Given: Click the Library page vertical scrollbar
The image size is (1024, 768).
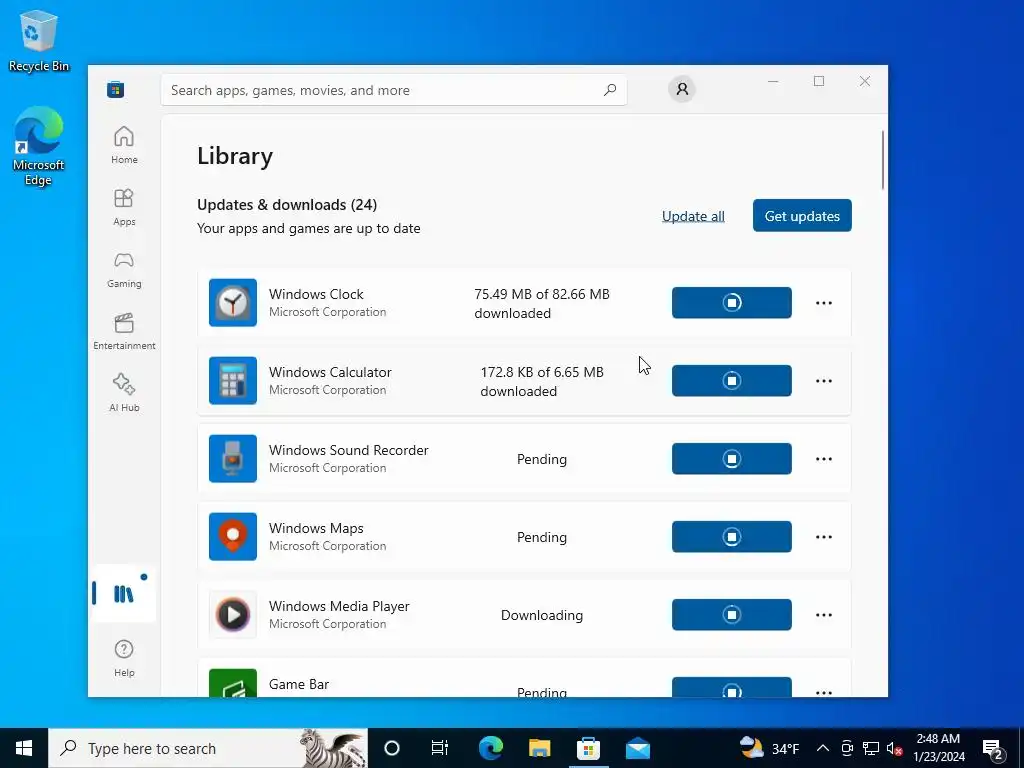Looking at the screenshot, I should (882, 160).
